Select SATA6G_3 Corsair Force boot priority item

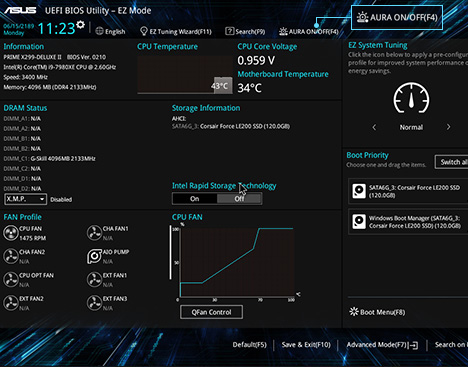(x=408, y=191)
